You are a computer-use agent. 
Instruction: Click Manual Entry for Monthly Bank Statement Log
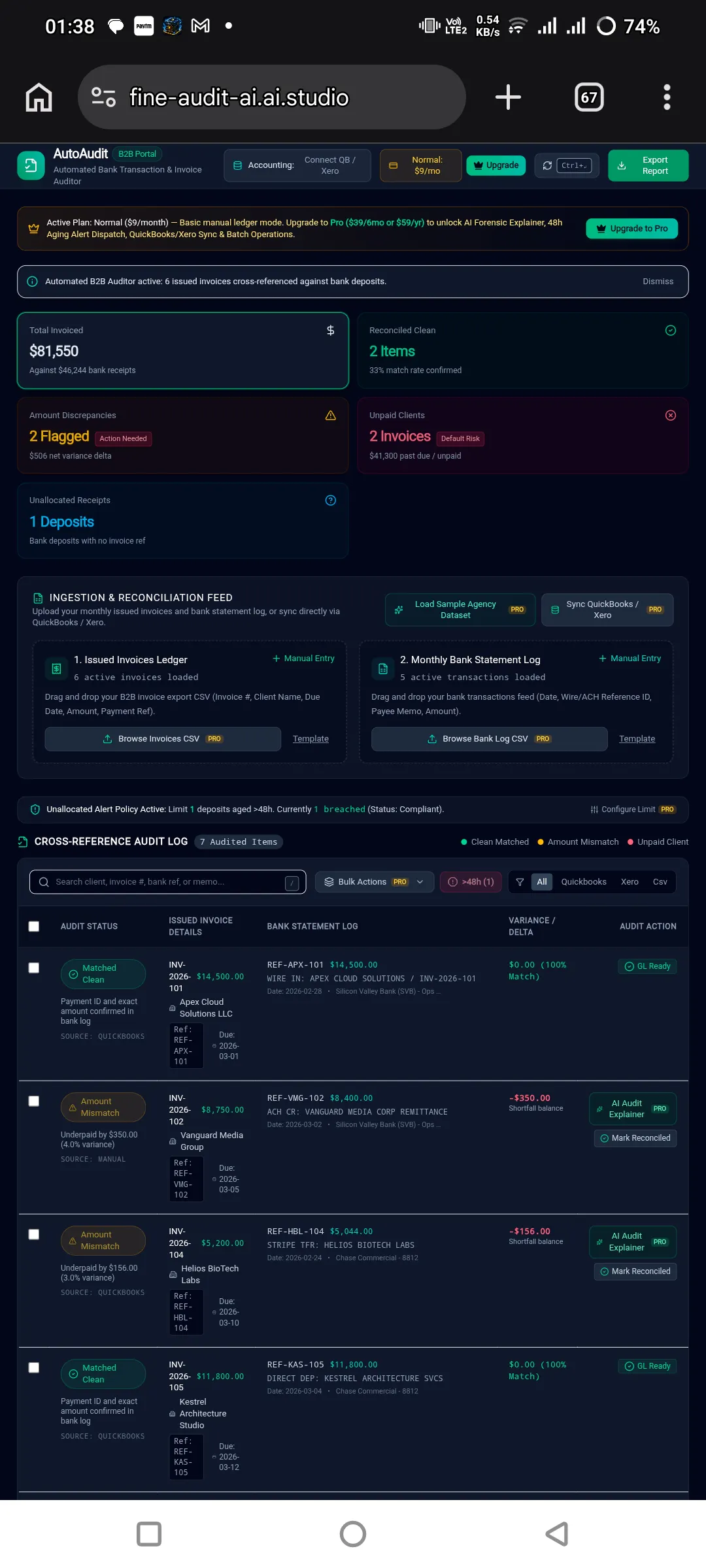(630, 659)
